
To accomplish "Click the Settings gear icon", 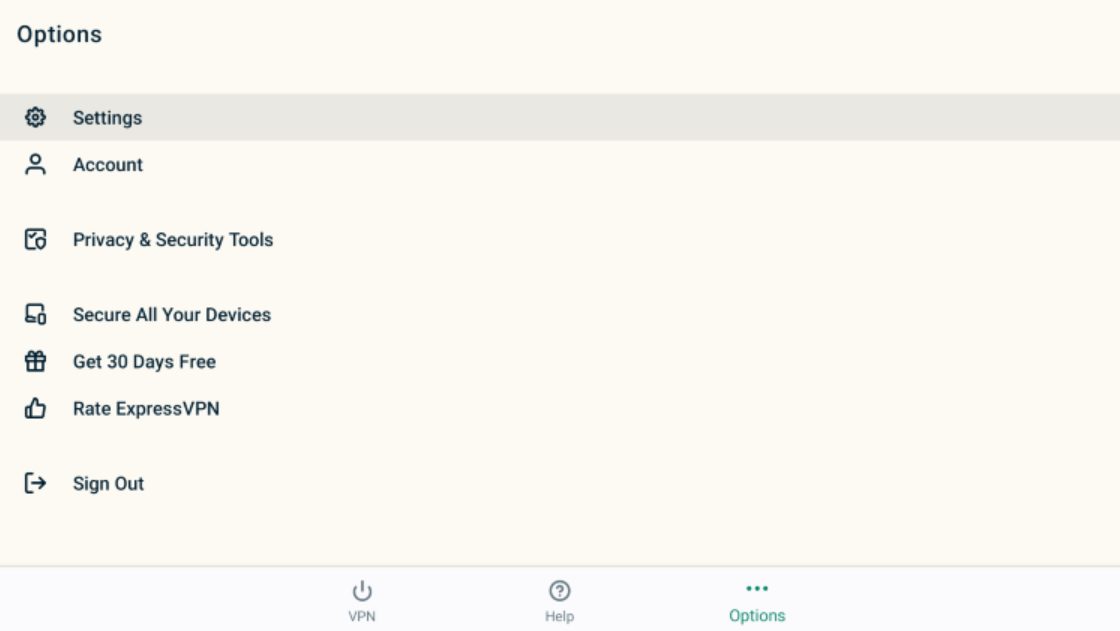I will (35, 117).
